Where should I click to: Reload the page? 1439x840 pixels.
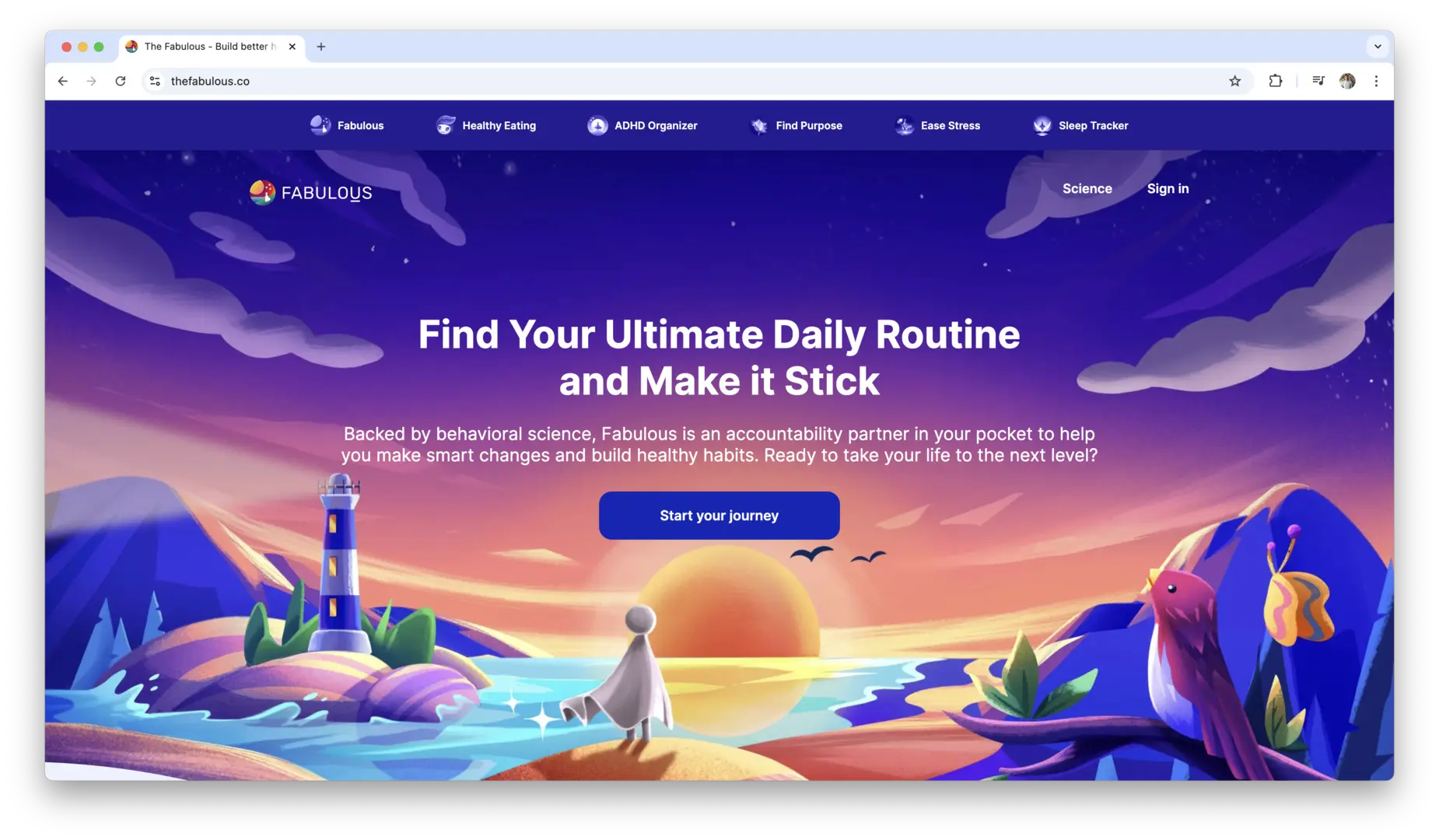121,81
